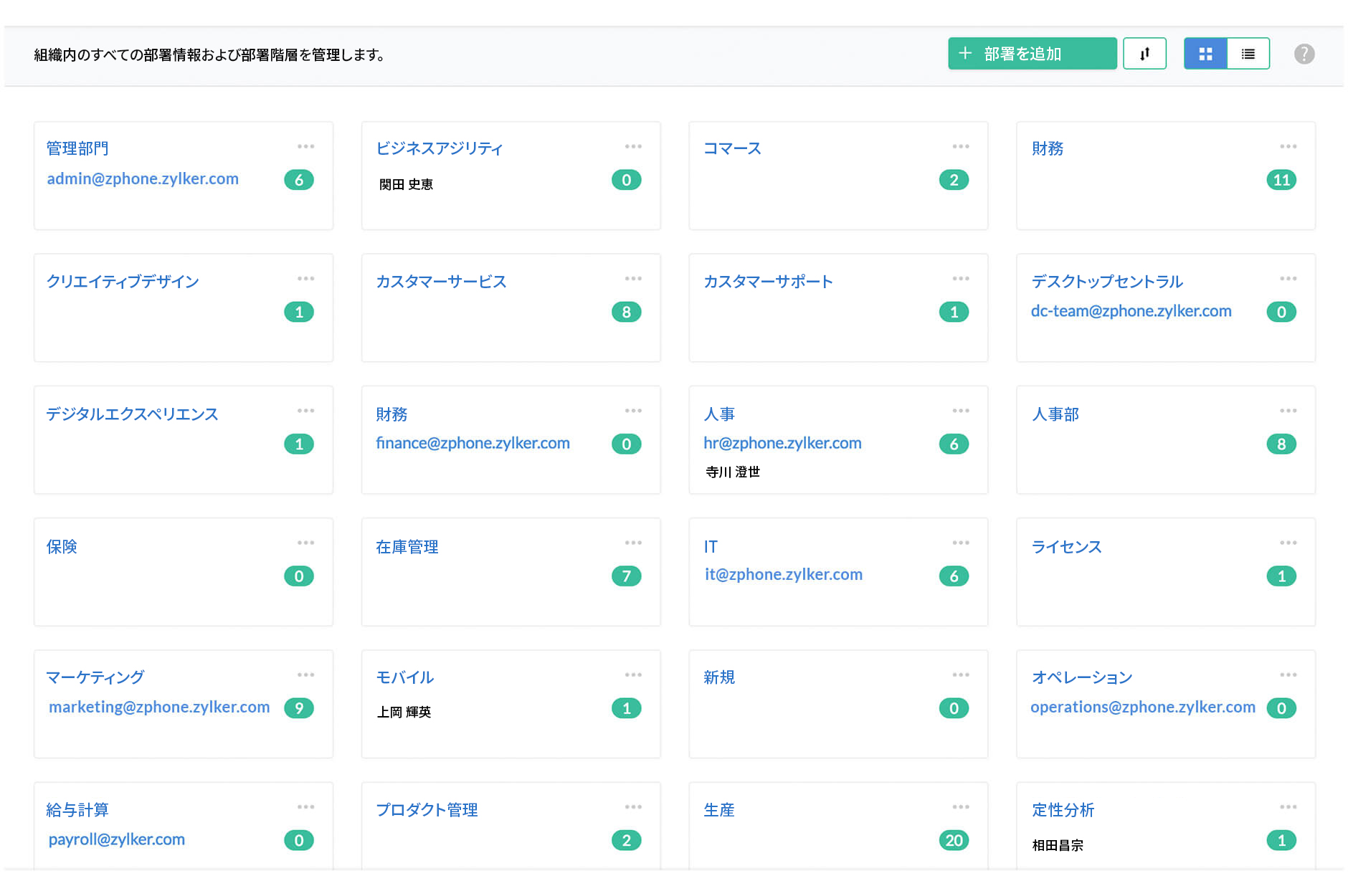Open the options dropdown on the 人事 card
Screen dimensions: 1348x896
coord(961,410)
